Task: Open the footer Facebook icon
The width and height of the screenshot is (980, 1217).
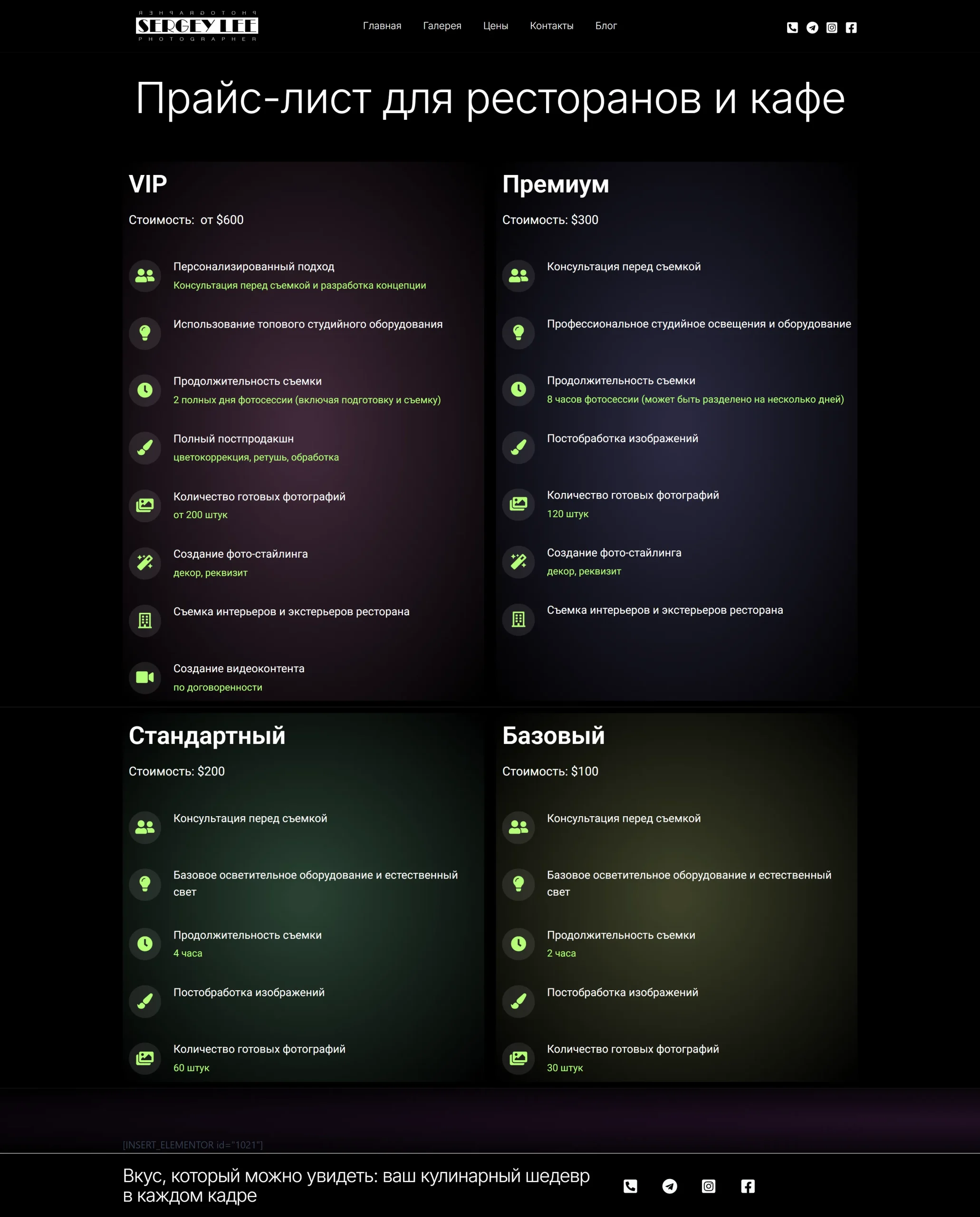Action: [748, 1186]
